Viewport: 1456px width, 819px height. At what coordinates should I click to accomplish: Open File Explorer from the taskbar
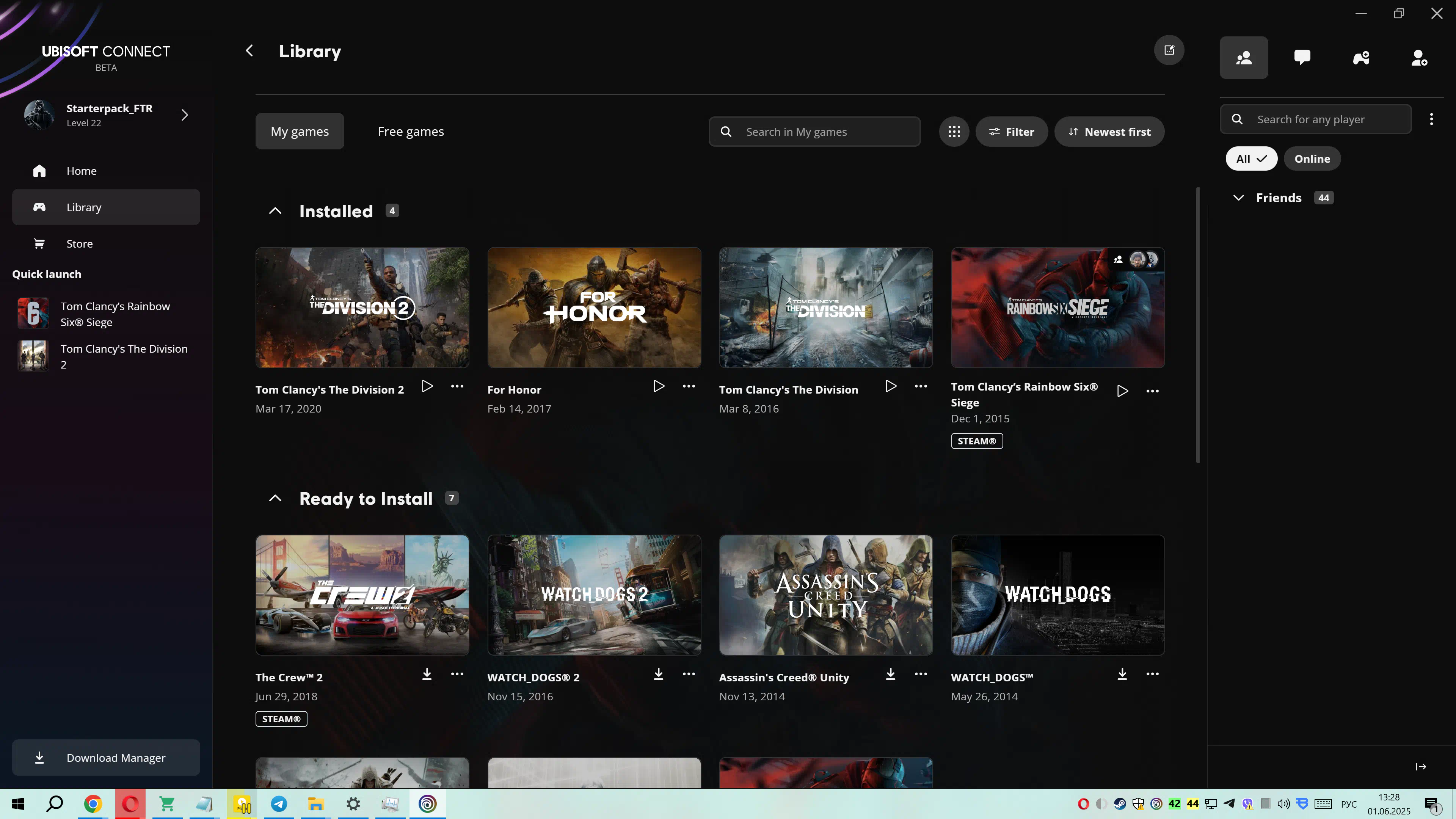[316, 804]
